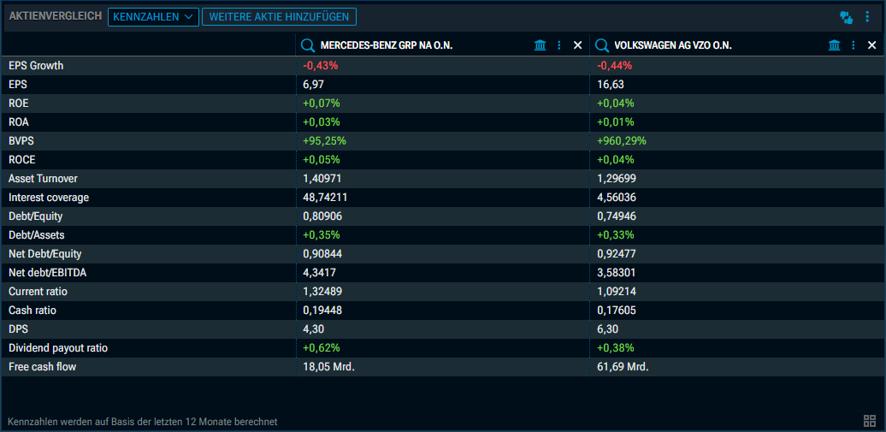The height and width of the screenshot is (432, 886).
Task: Click Mercedes Cash ratio value 0,19448
Action: point(322,311)
